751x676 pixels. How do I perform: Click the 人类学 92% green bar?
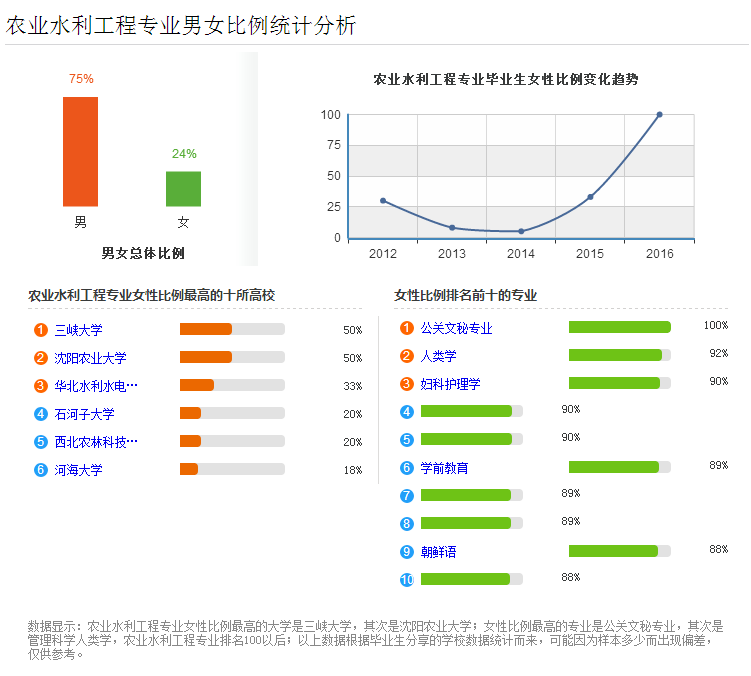620,355
